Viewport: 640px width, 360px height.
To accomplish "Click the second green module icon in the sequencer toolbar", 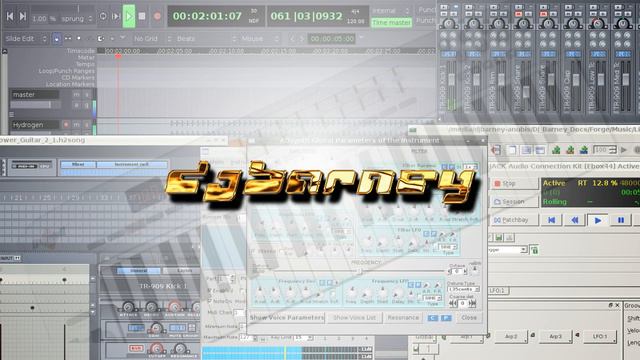I will (x=570, y=150).
